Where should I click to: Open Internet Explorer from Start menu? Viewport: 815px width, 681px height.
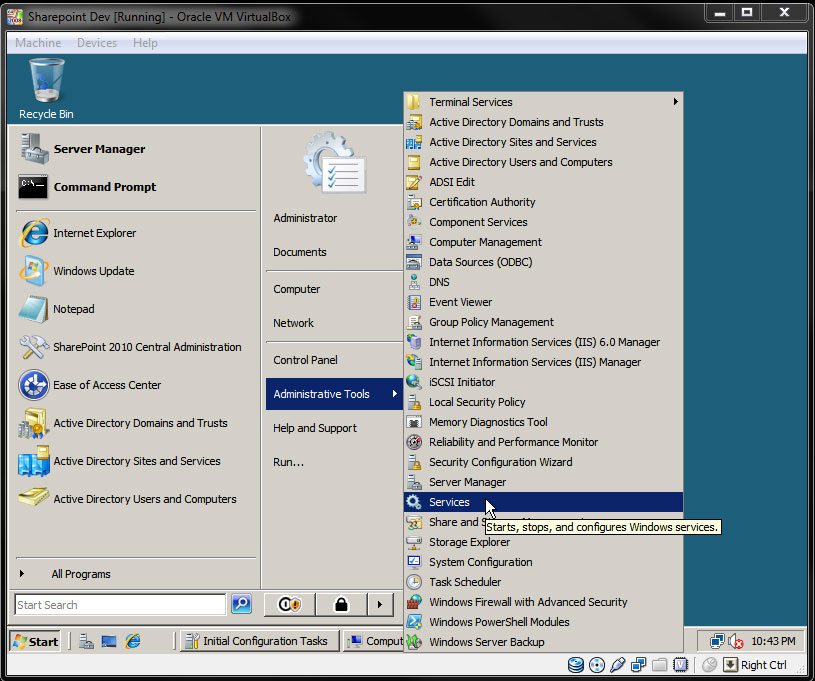(x=136, y=233)
